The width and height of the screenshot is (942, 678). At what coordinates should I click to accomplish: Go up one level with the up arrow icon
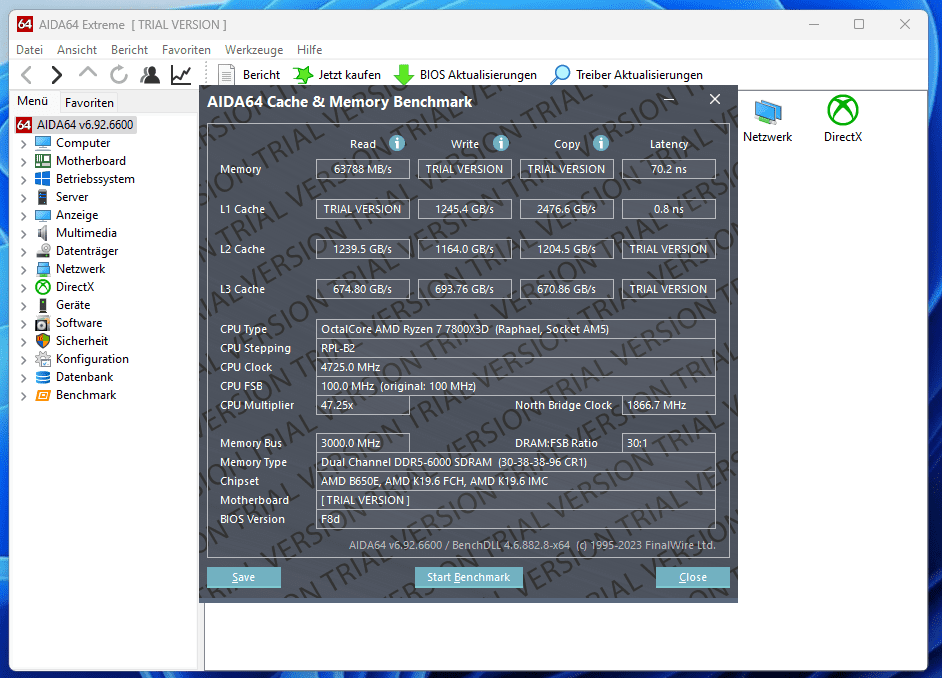(x=88, y=73)
